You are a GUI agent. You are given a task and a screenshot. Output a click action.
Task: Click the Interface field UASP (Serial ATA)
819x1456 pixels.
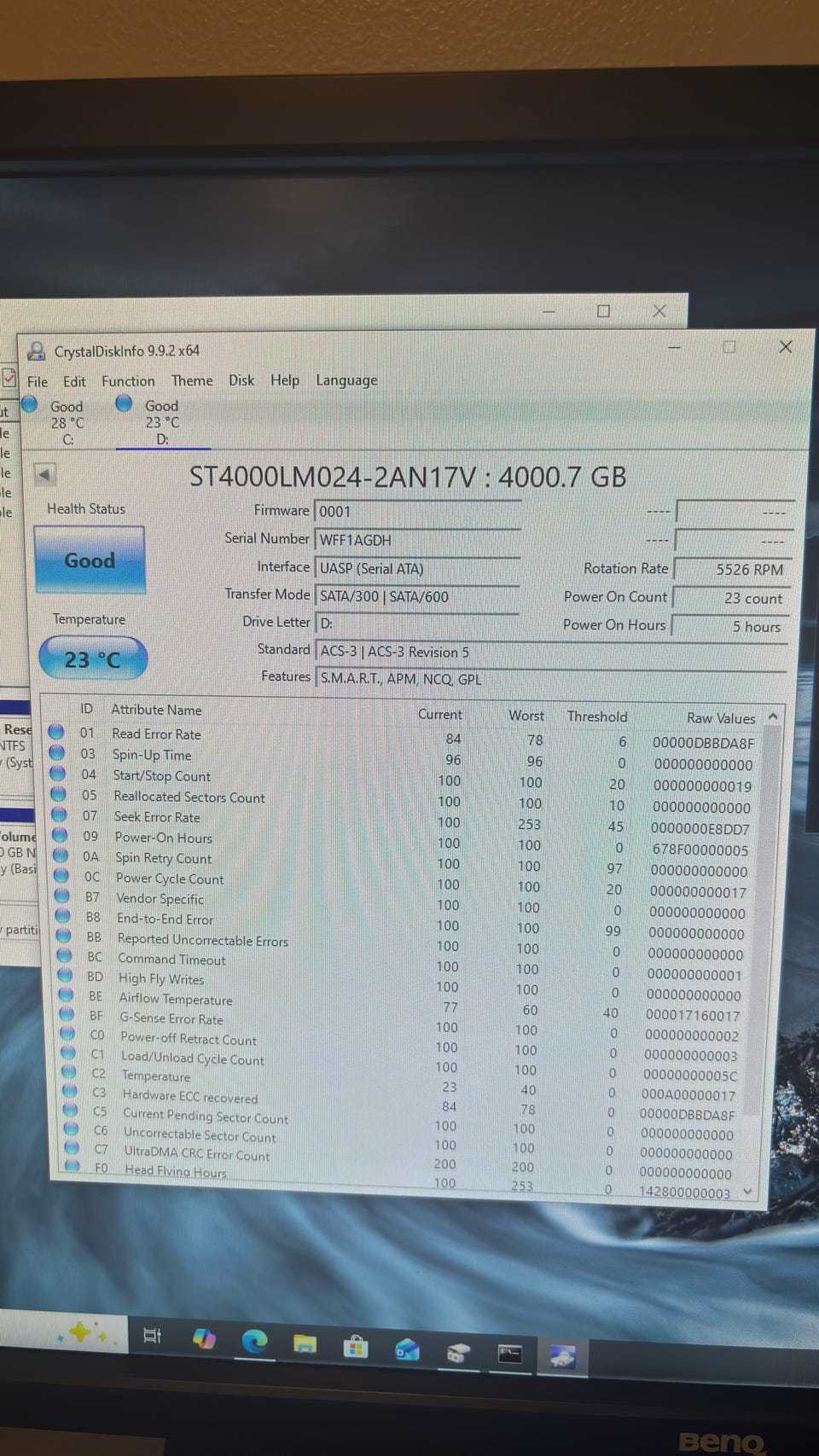417,569
